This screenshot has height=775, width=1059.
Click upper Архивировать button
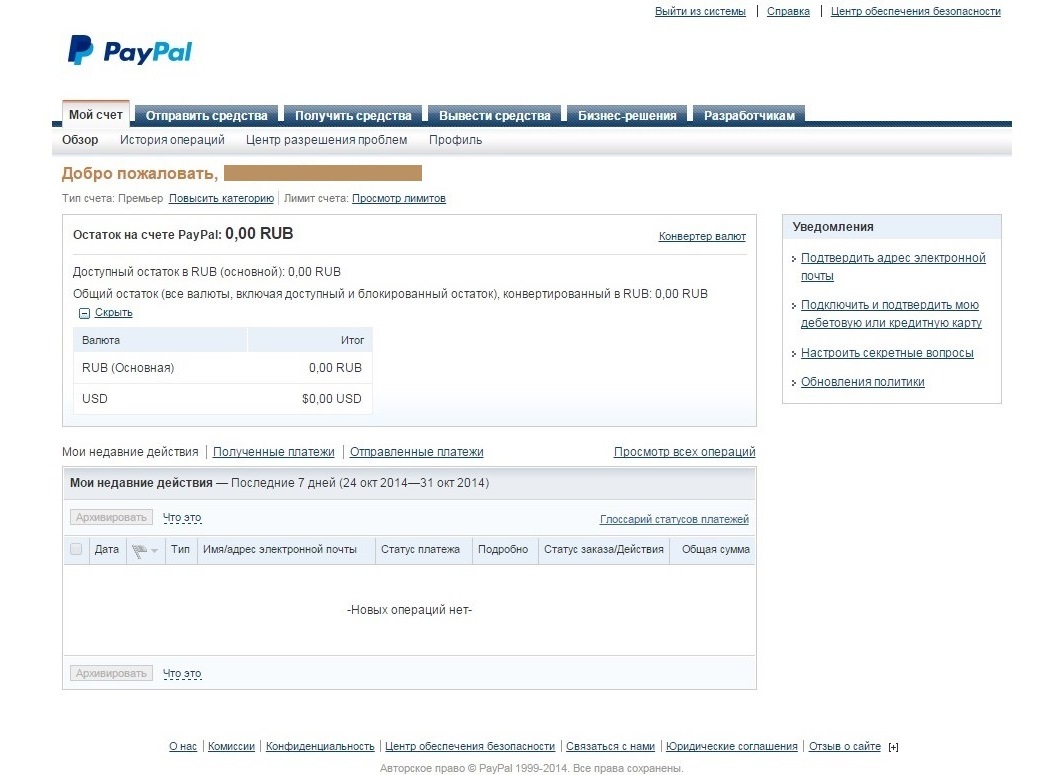pyautogui.click(x=111, y=518)
